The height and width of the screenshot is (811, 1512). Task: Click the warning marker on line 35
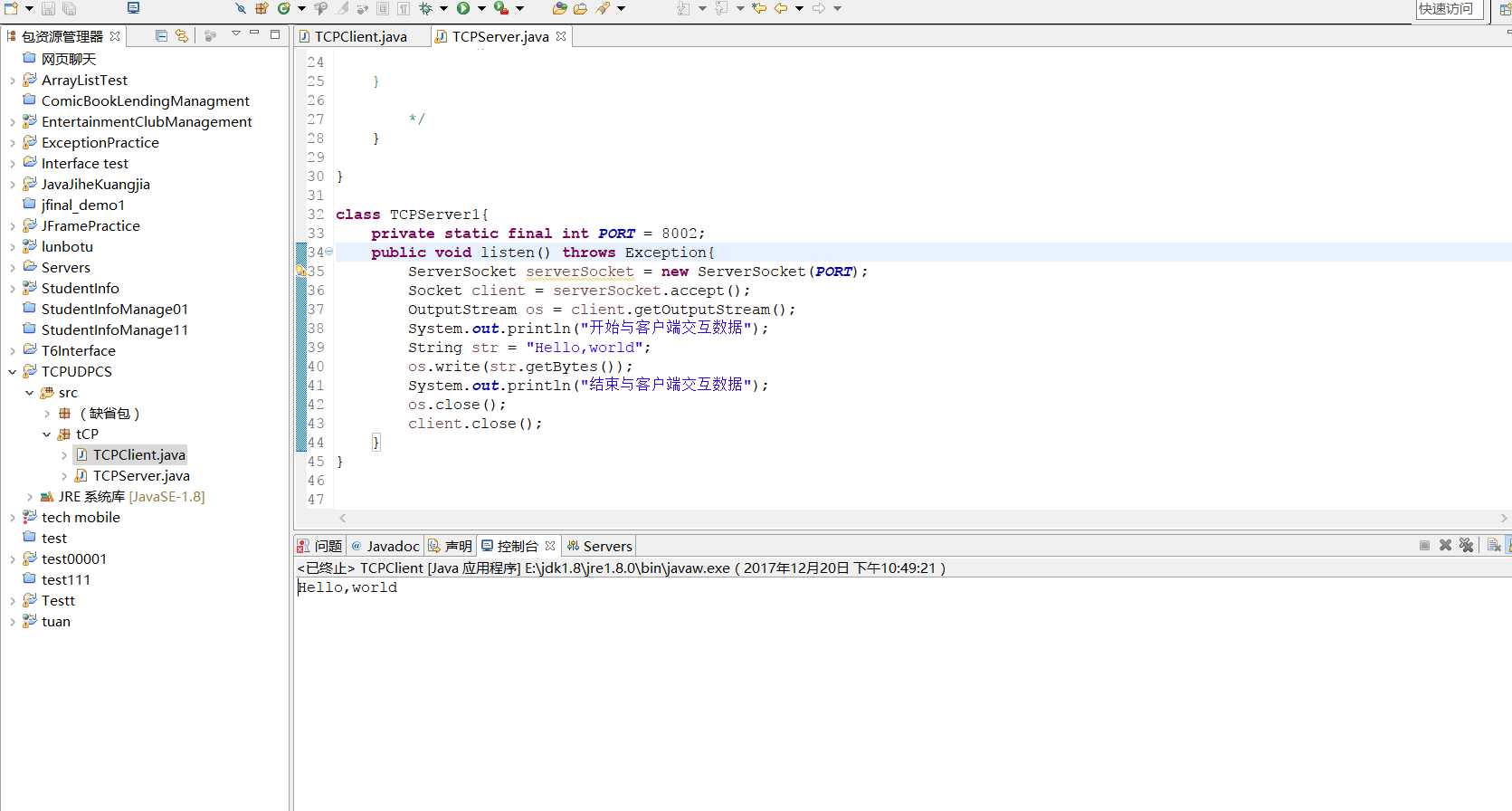click(300, 271)
